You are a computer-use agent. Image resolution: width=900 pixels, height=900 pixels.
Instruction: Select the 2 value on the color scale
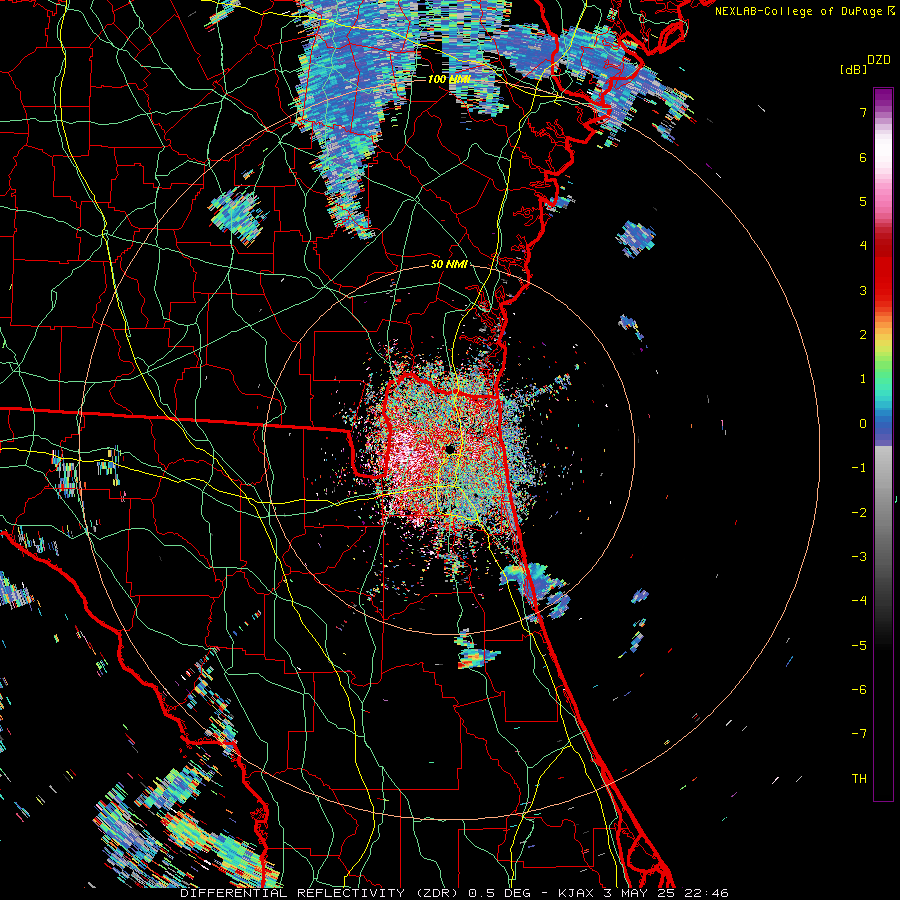pyautogui.click(x=863, y=335)
